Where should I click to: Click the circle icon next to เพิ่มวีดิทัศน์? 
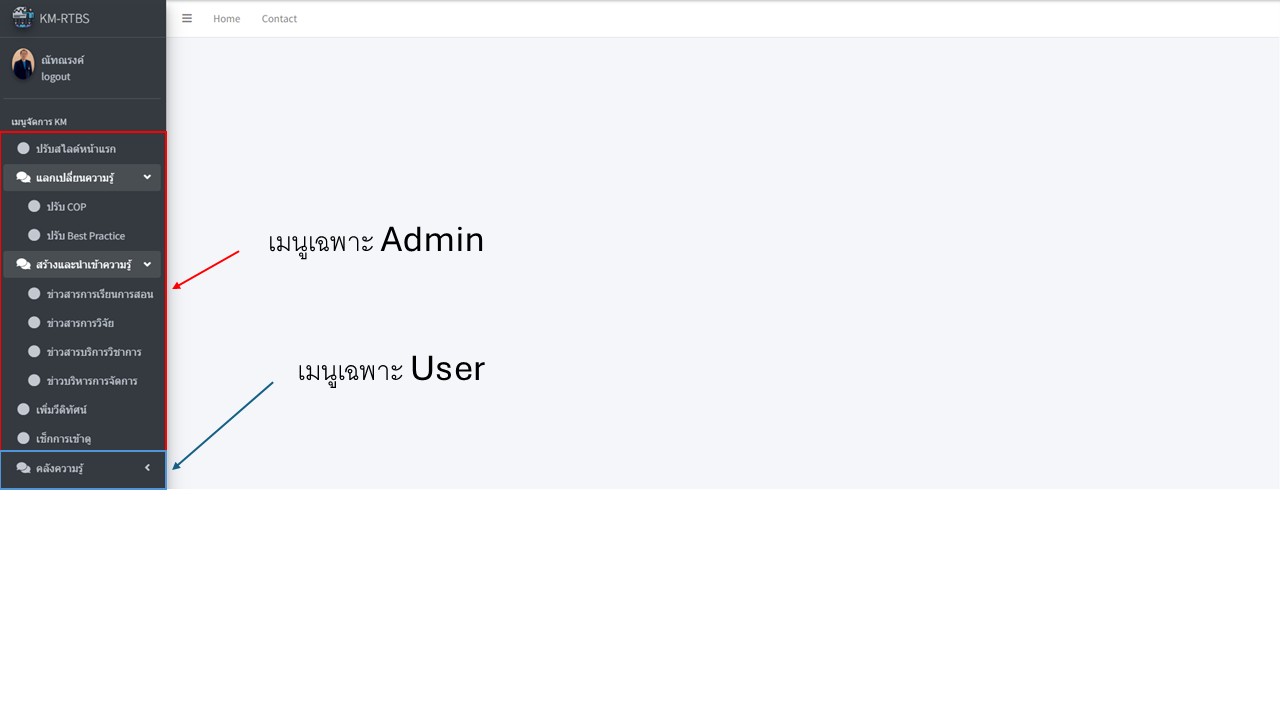[x=23, y=410]
